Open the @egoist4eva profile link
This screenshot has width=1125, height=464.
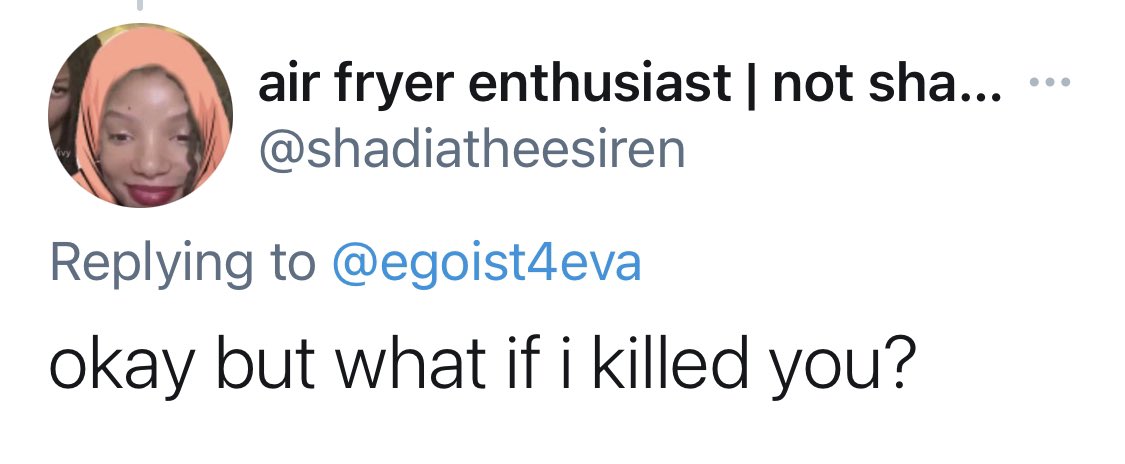pyautogui.click(x=484, y=263)
